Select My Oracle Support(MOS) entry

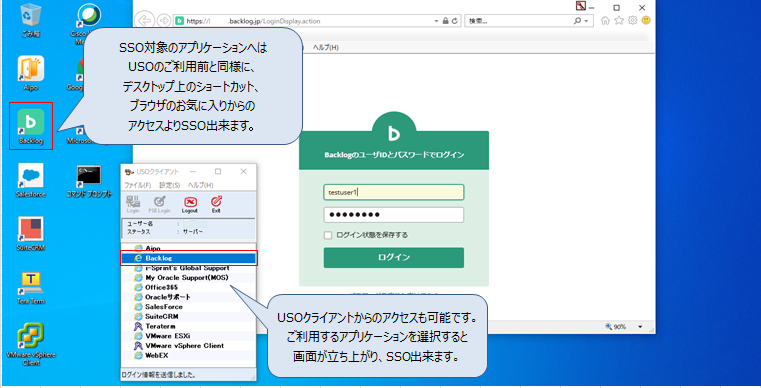[188, 278]
